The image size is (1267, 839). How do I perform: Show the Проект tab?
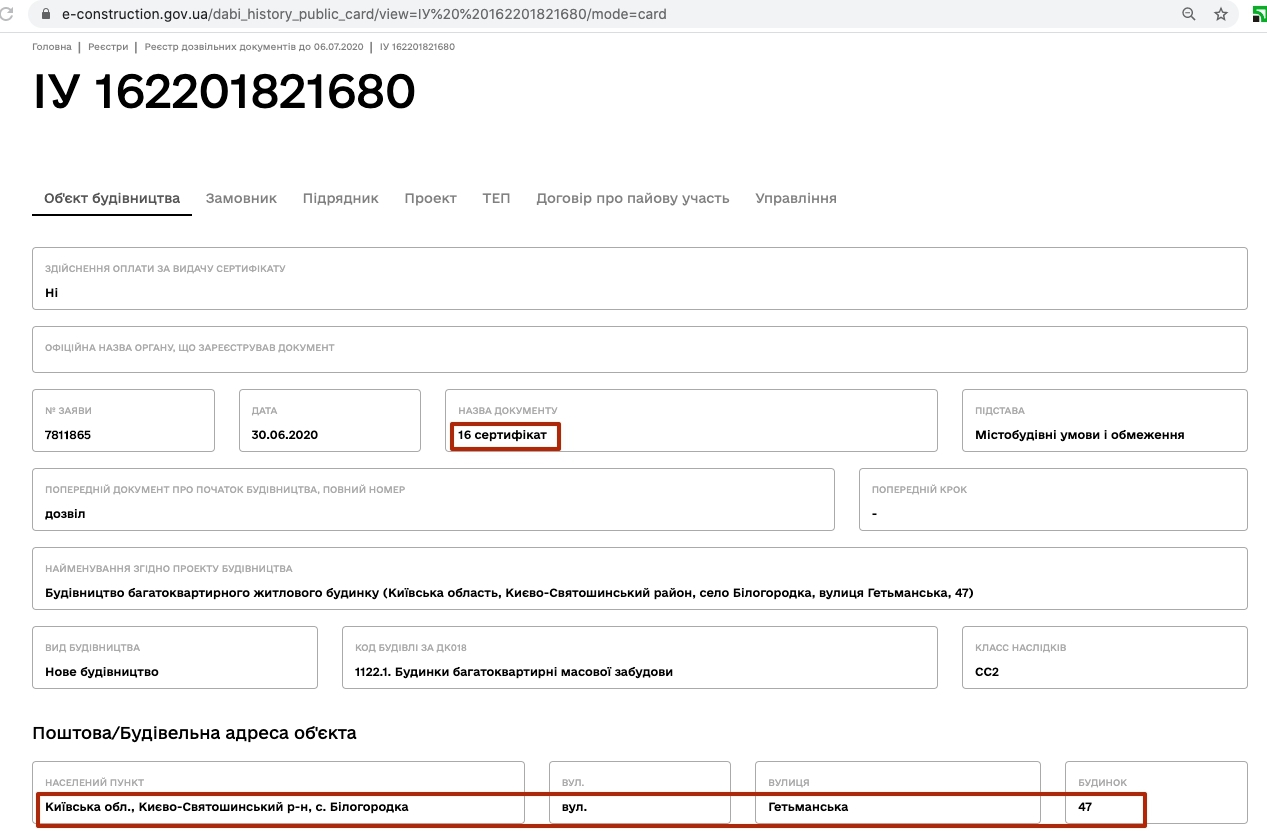431,198
